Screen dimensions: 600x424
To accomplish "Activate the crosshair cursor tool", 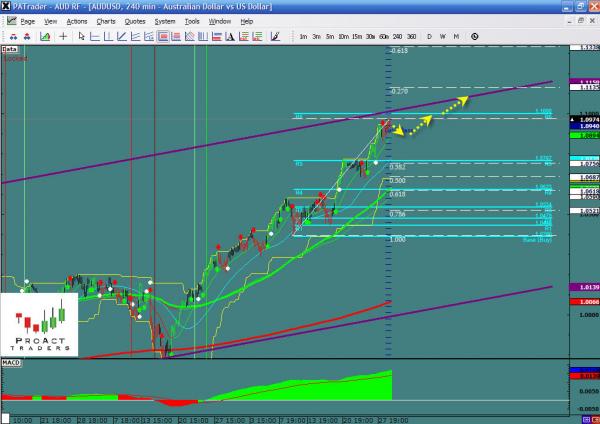I will tap(63, 36).
